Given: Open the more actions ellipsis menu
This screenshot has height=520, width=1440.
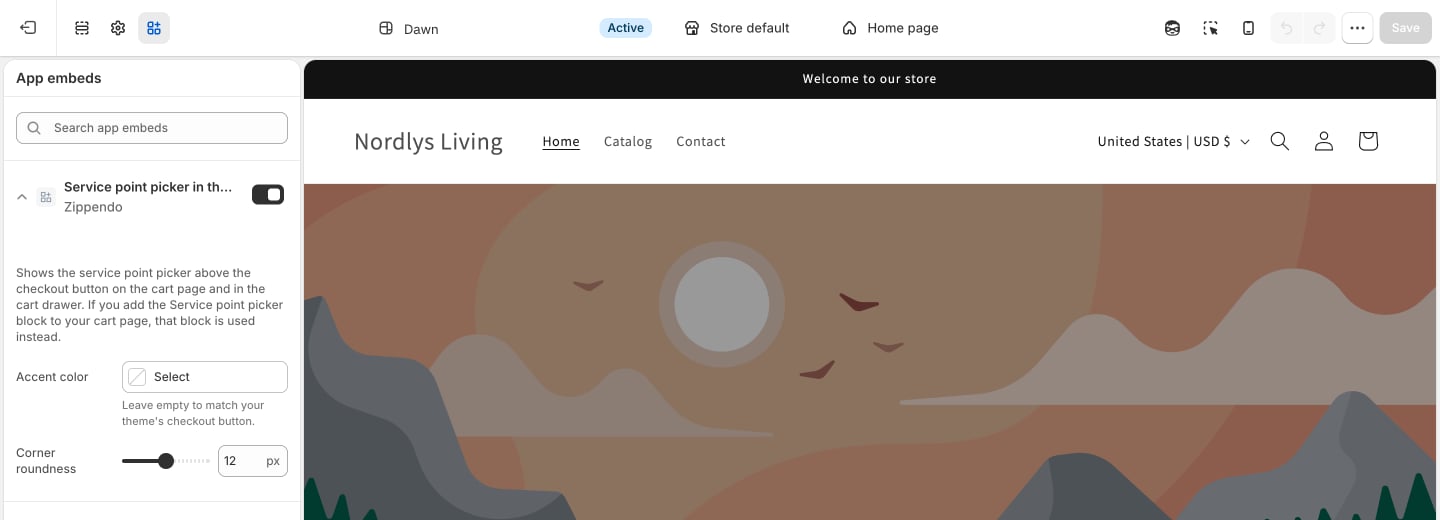Looking at the screenshot, I should 1357,28.
